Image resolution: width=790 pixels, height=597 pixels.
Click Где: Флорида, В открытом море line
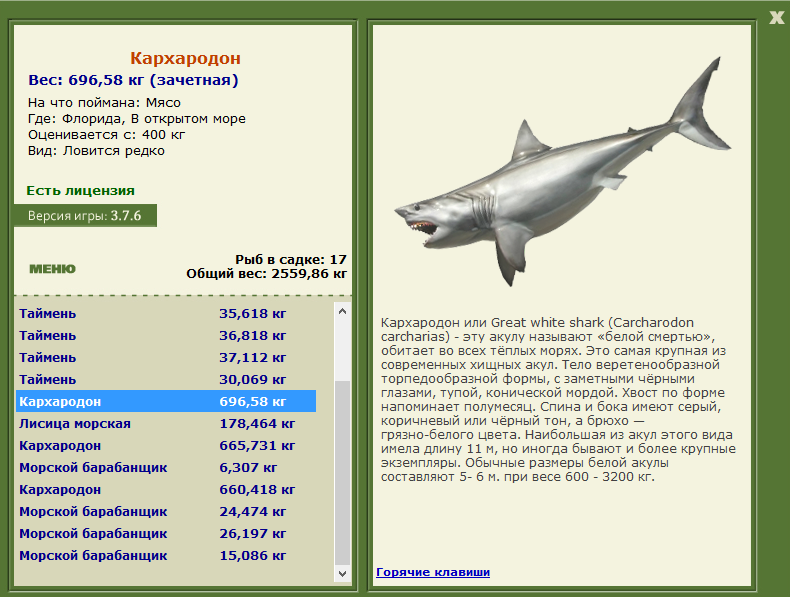(137, 119)
